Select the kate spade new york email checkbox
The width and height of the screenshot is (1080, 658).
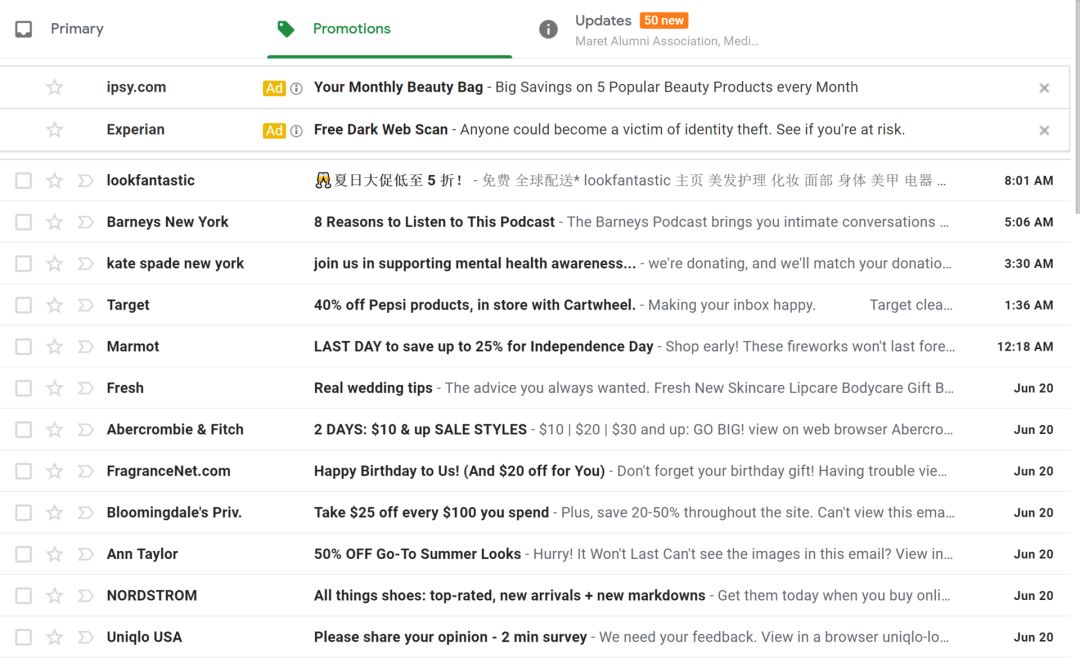[x=23, y=264]
